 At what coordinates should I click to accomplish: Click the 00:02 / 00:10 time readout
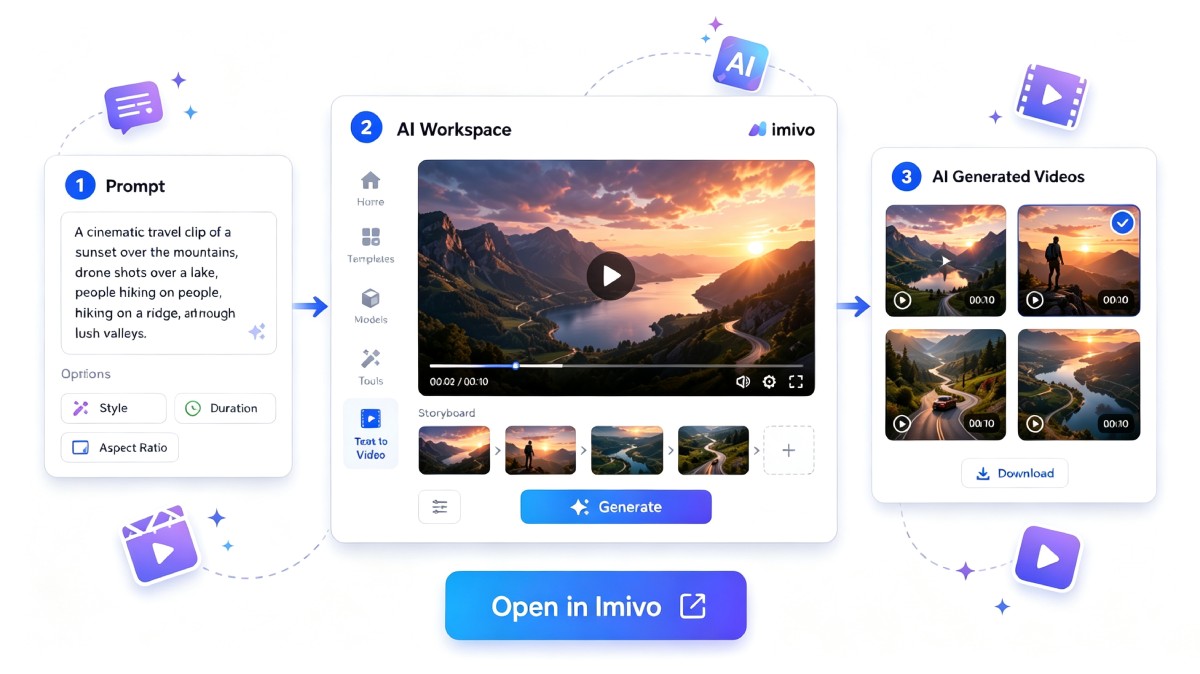tap(459, 382)
